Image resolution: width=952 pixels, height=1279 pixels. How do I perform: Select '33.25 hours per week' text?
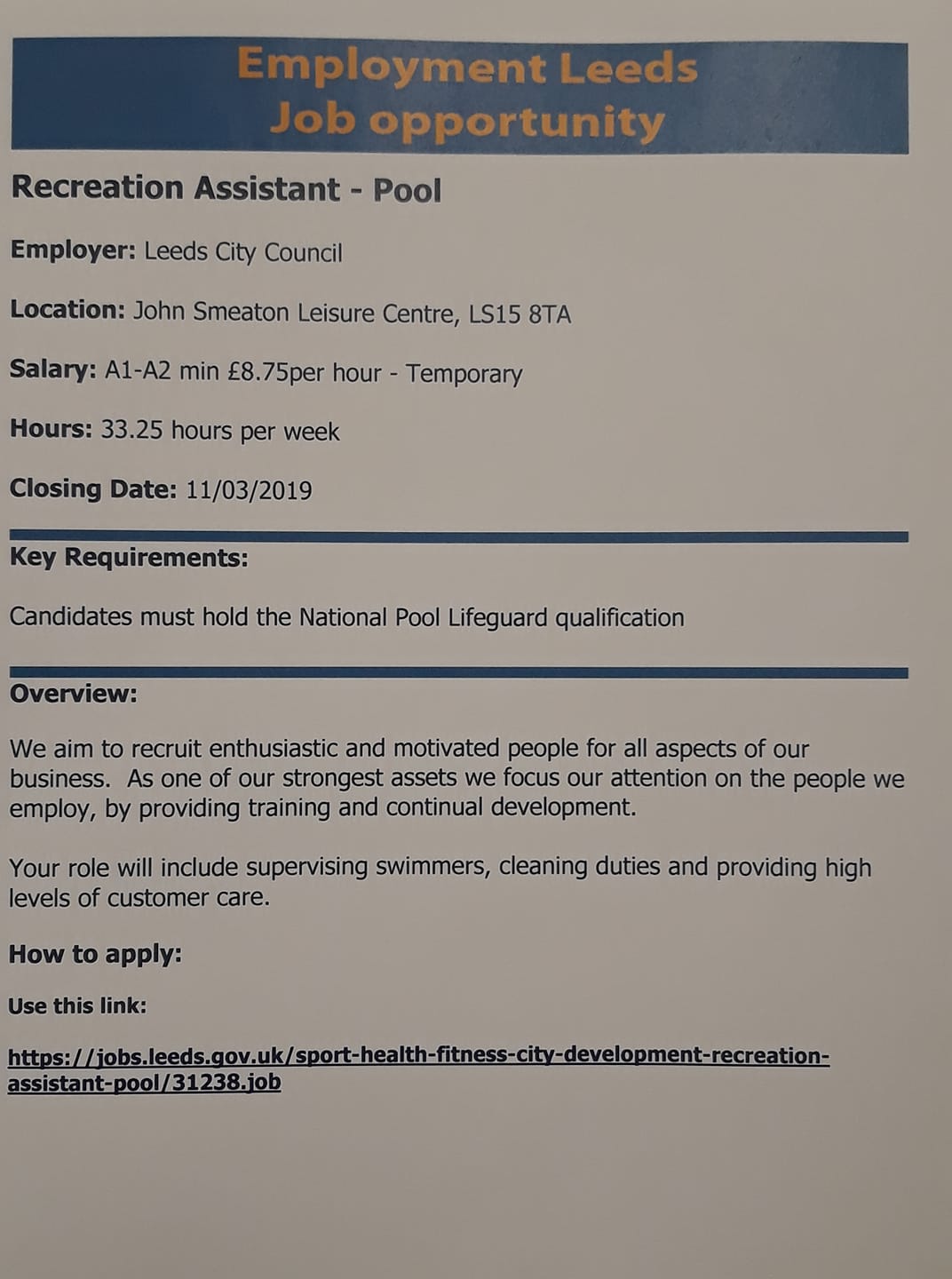tap(220, 431)
